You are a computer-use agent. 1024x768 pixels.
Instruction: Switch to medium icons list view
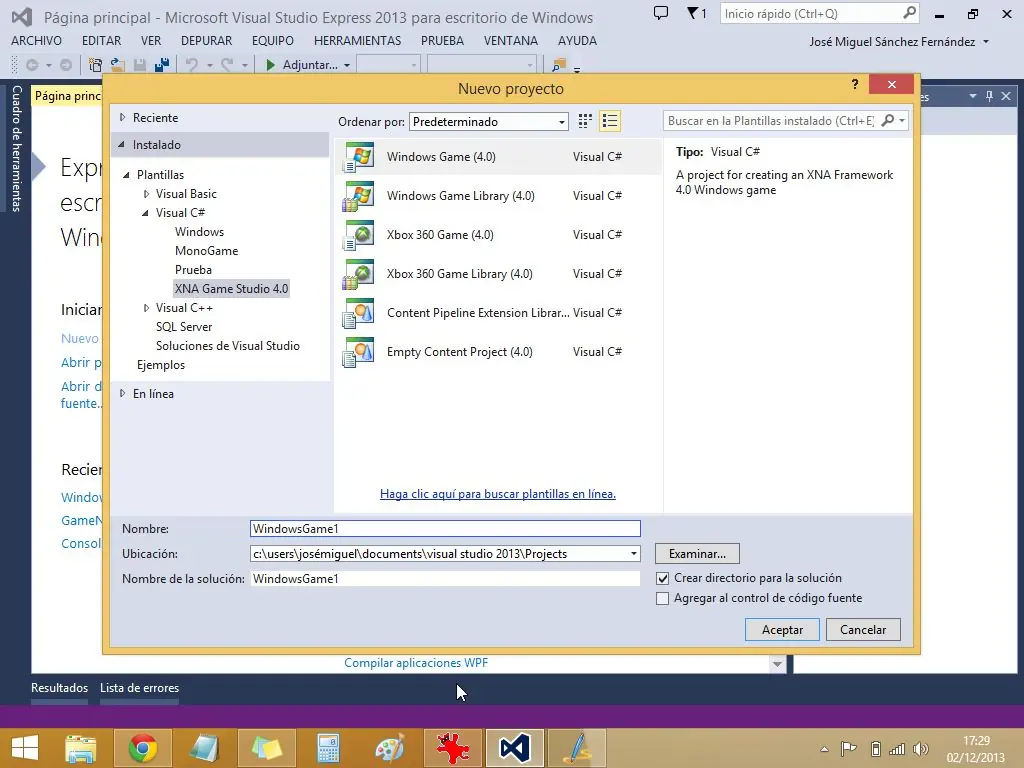point(610,121)
